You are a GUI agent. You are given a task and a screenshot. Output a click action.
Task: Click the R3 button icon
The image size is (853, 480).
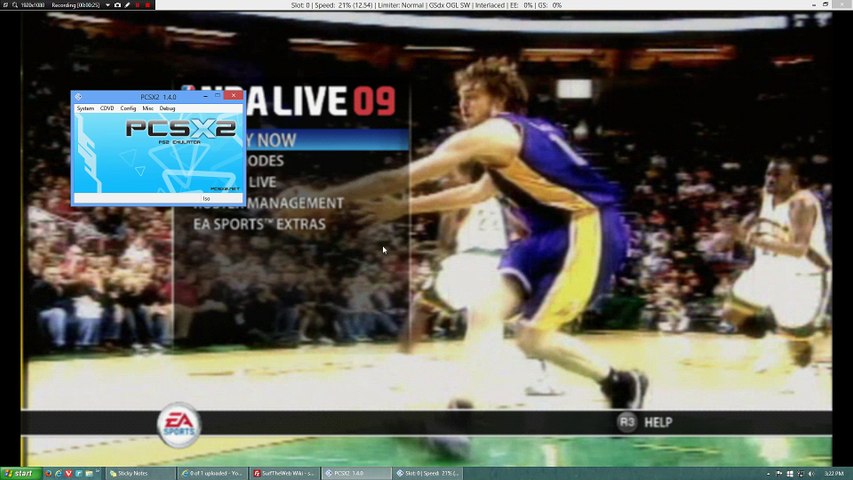click(627, 422)
